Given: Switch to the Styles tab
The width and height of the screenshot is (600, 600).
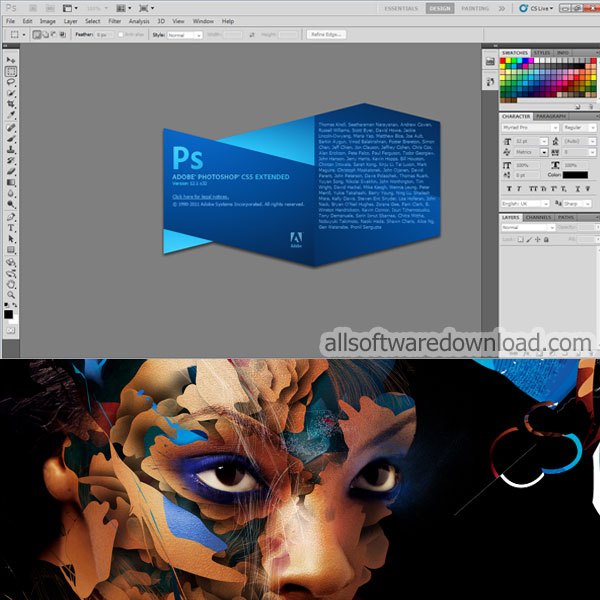Looking at the screenshot, I should point(542,53).
